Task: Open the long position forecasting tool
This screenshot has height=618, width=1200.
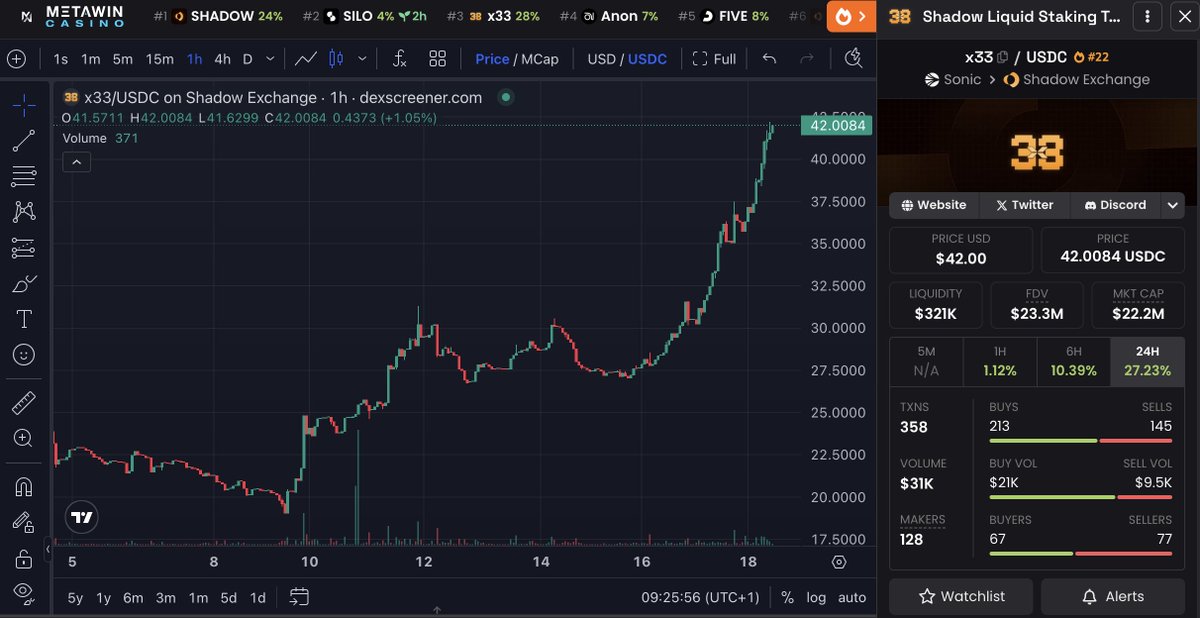Action: click(x=24, y=248)
